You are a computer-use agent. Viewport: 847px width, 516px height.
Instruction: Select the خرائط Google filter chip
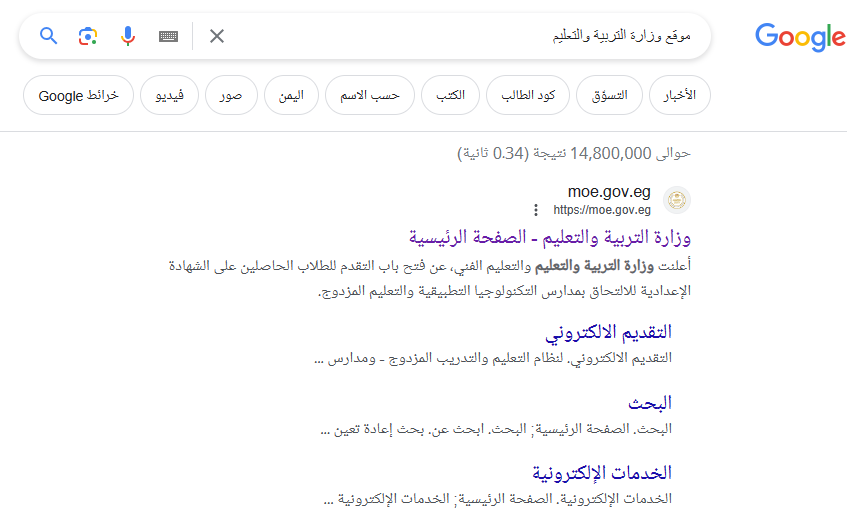[x=78, y=95]
